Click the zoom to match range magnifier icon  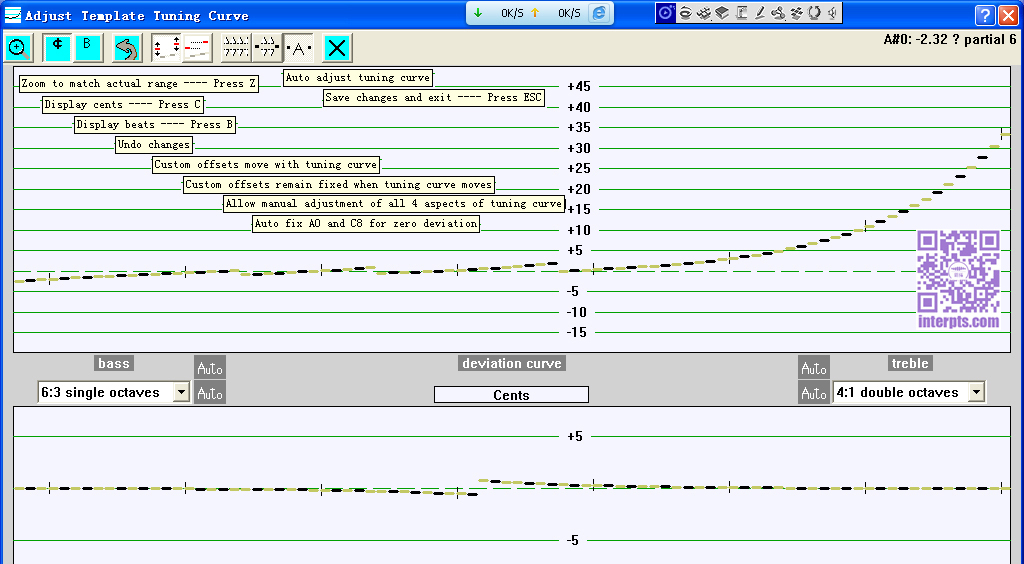[x=18, y=48]
